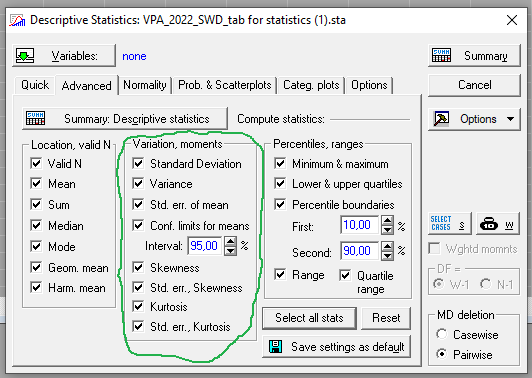Increase First percentile with up arrow

[x=387, y=221]
